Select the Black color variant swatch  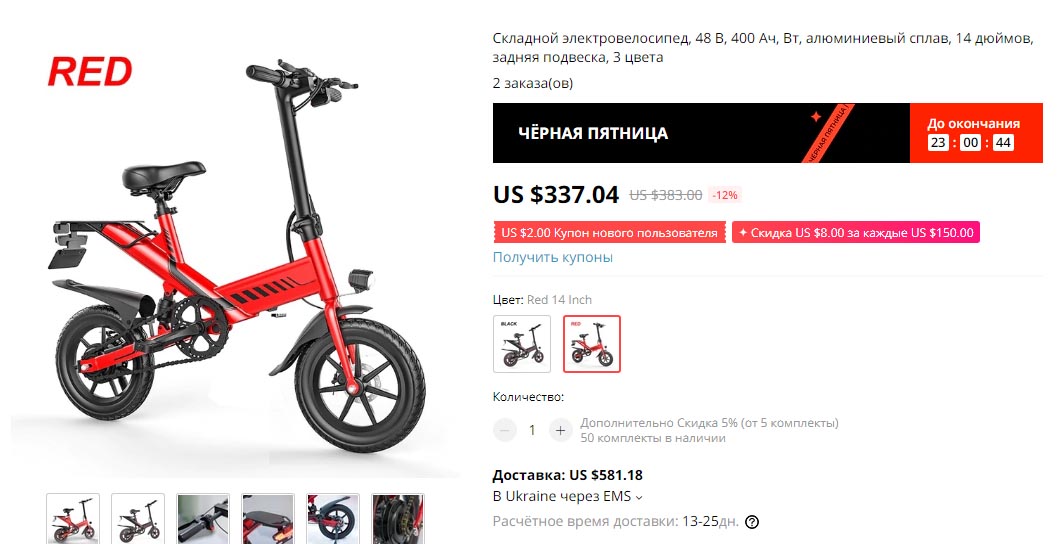pyautogui.click(x=522, y=344)
